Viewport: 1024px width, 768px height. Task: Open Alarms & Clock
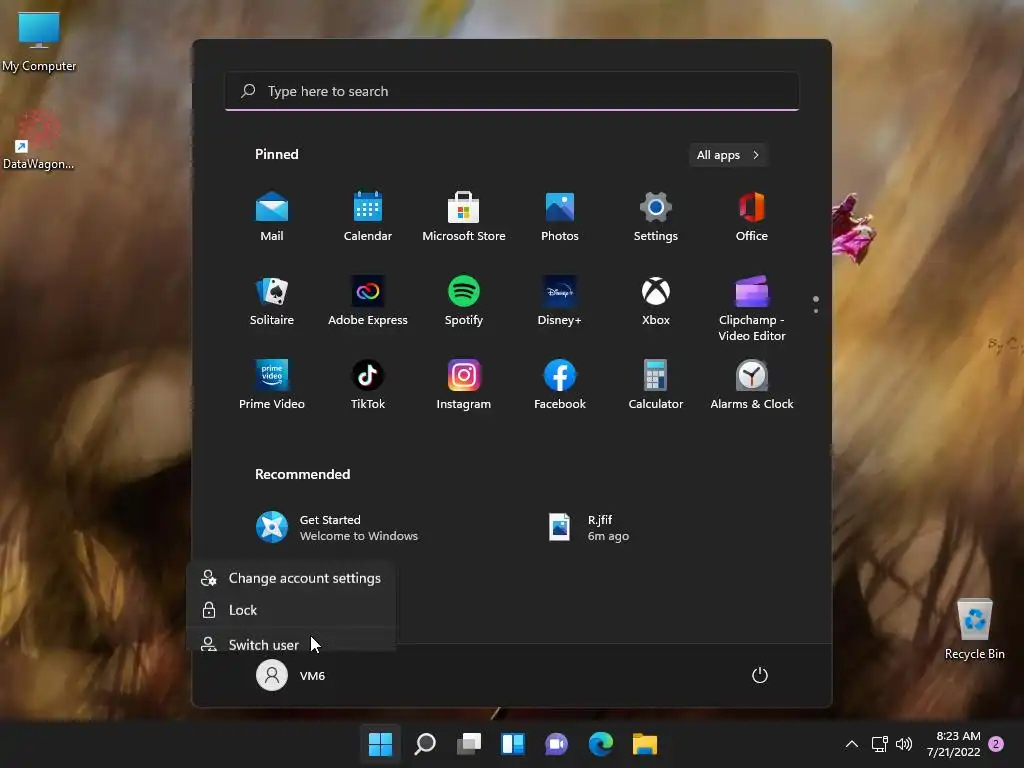[752, 385]
